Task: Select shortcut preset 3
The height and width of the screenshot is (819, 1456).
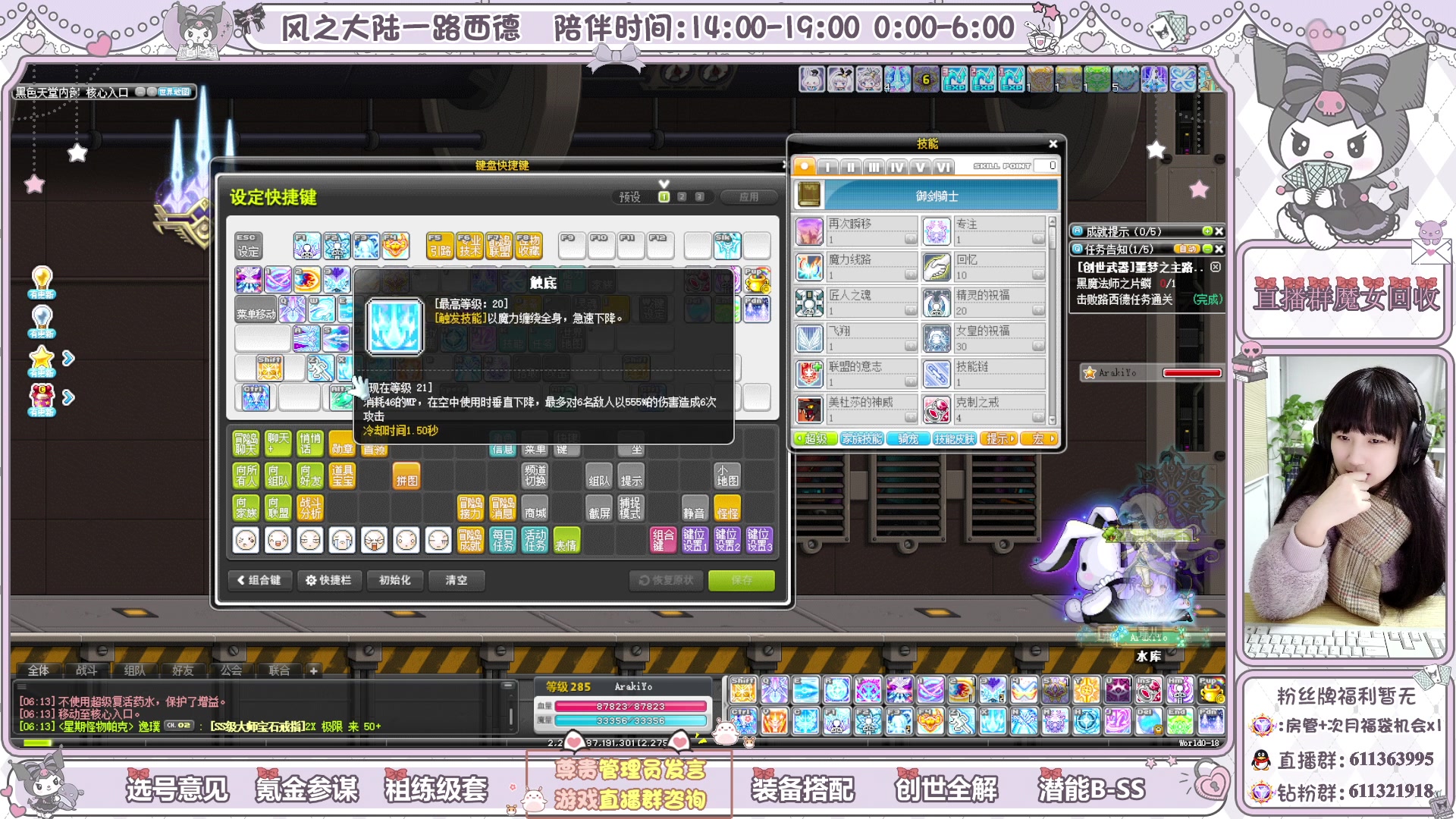Action: 699,197
